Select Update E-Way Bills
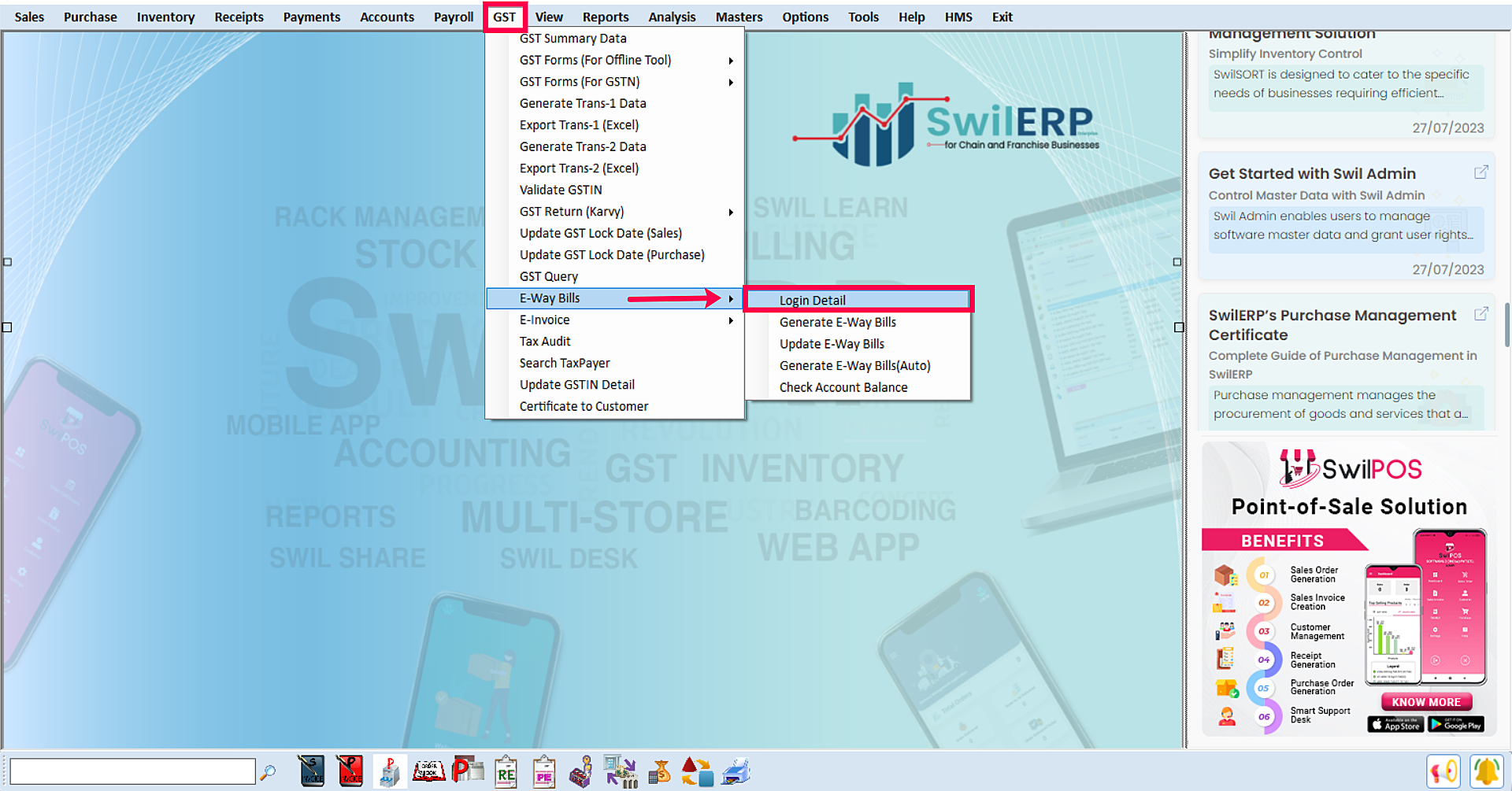 coord(858,344)
